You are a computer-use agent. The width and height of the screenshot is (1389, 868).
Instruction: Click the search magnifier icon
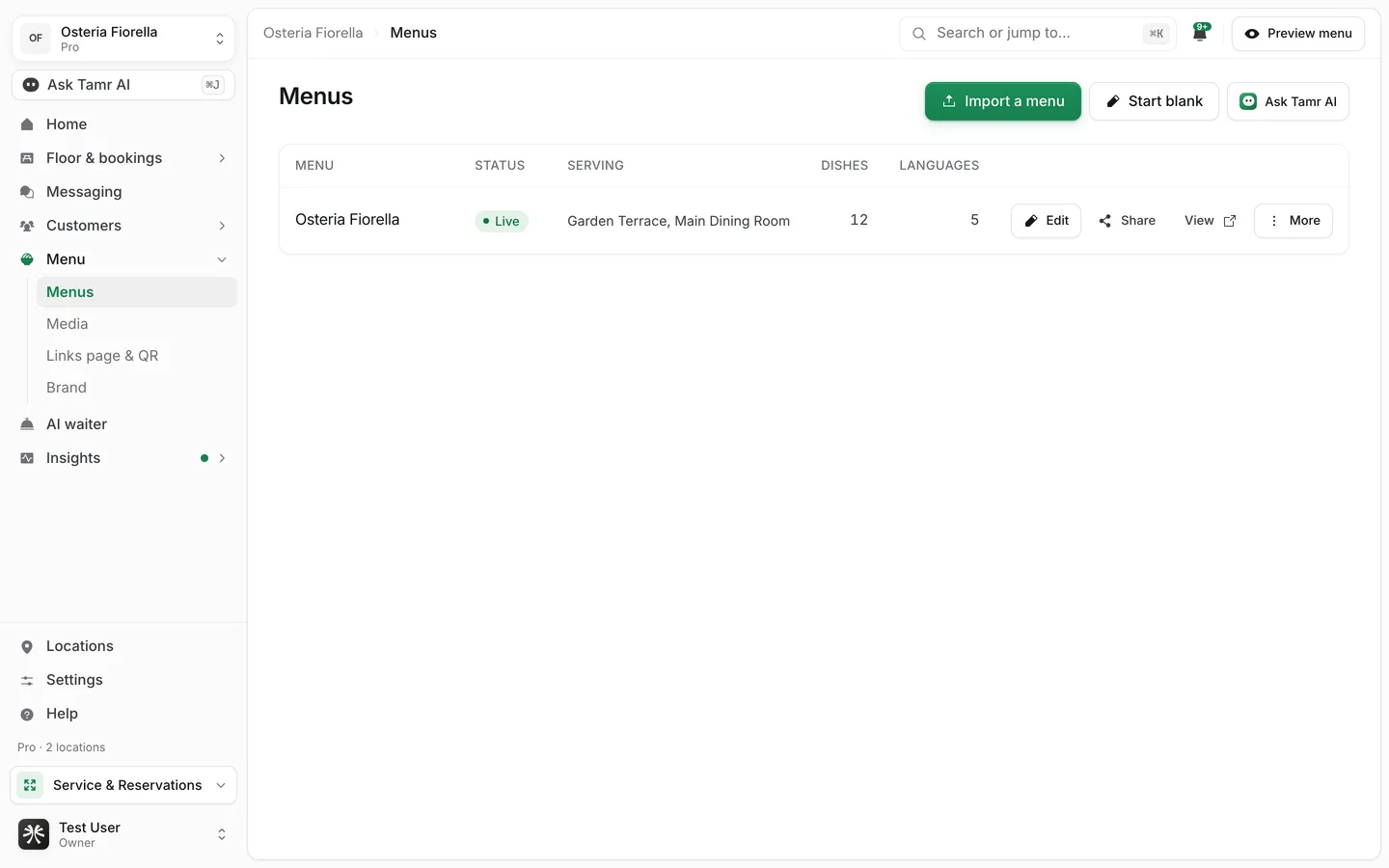pos(919,34)
